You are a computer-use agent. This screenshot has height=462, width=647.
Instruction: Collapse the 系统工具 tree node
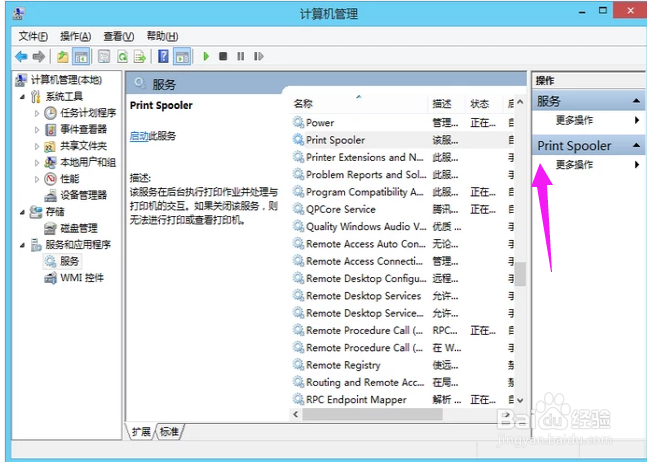22,97
